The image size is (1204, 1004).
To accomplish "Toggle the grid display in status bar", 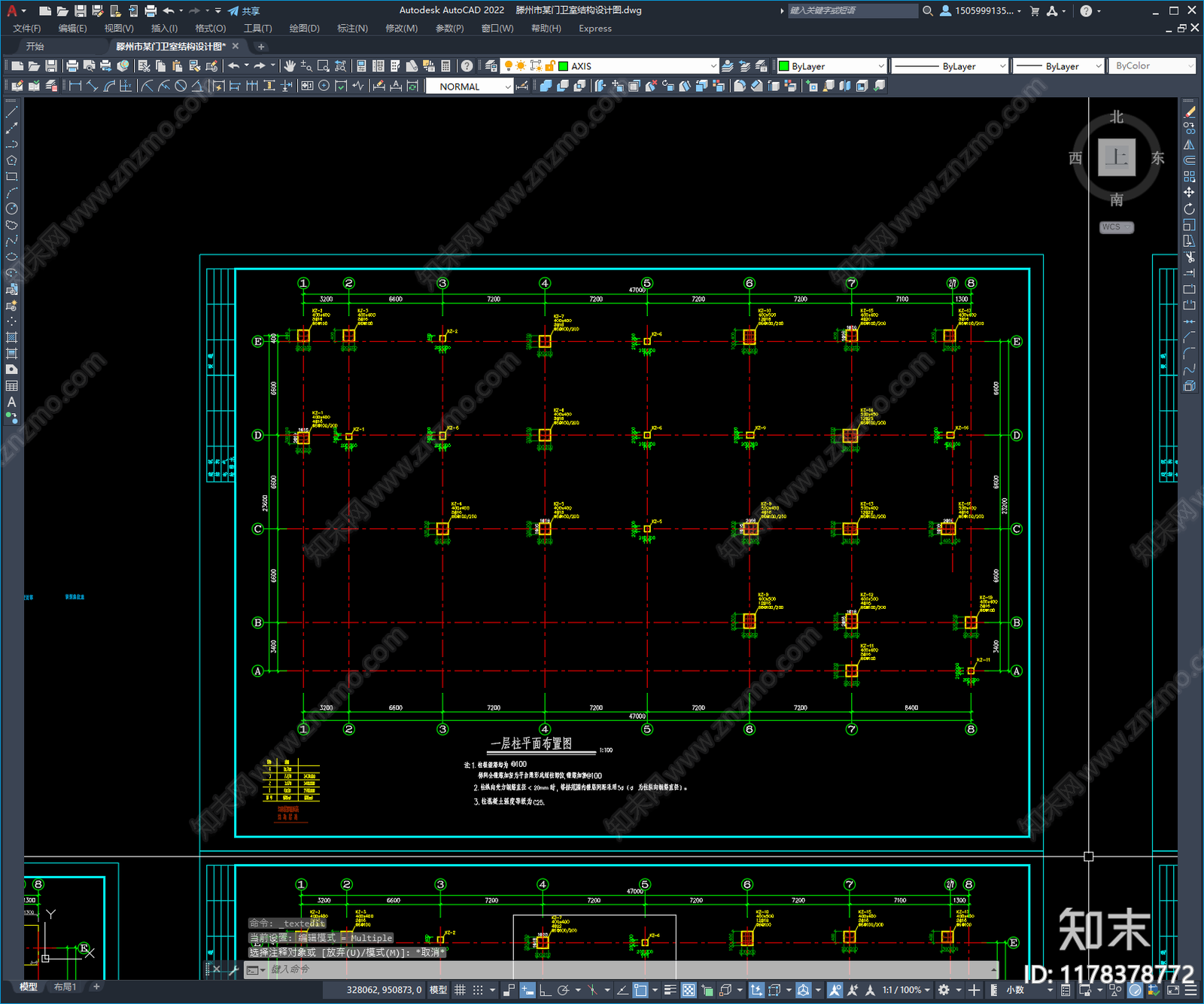I will coord(460,990).
